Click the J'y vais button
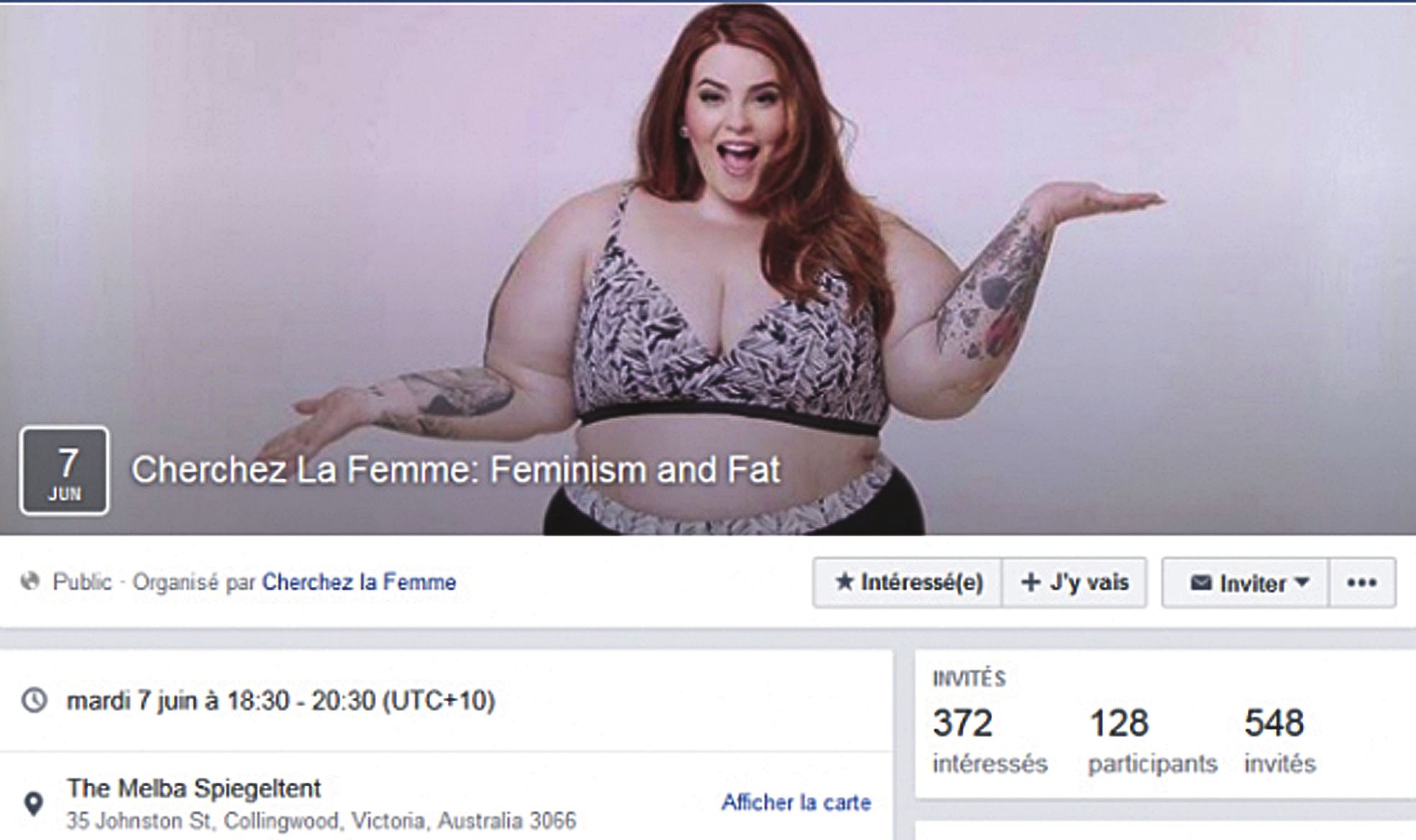1416x840 pixels. (x=1074, y=583)
